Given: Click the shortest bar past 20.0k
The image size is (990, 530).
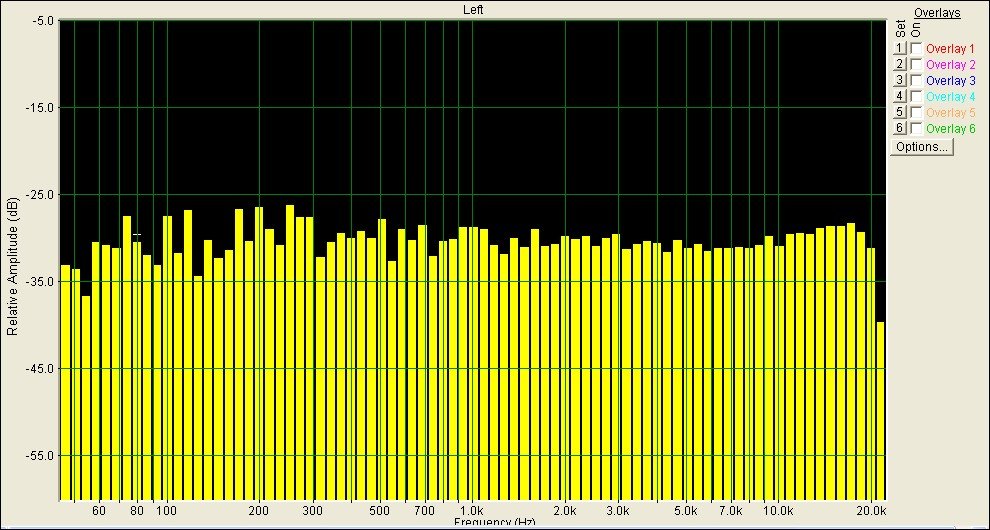Looking at the screenshot, I should point(881,410).
